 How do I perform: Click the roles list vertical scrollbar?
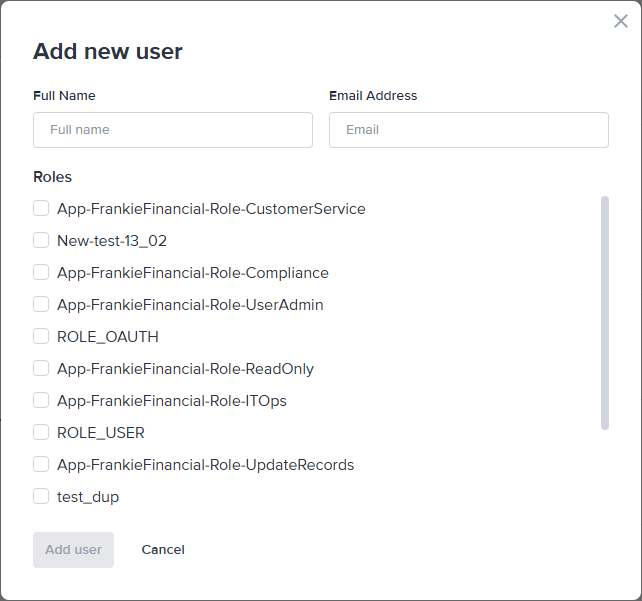pyautogui.click(x=604, y=312)
